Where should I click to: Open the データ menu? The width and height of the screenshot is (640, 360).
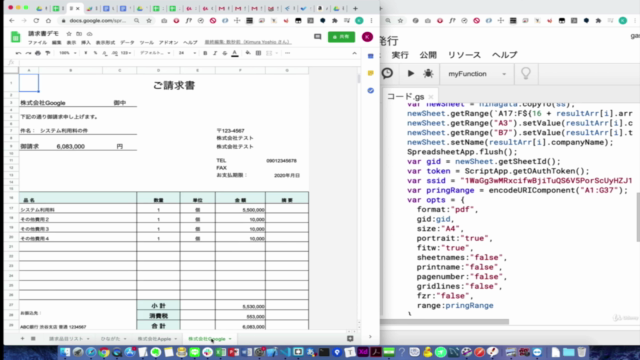tap(127, 42)
